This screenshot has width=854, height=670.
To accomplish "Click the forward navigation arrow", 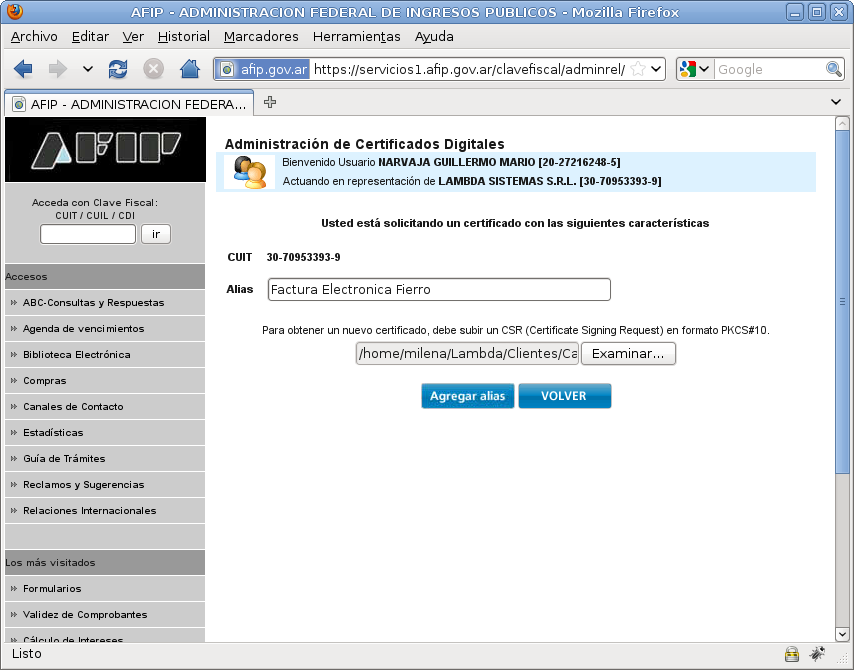I will pyautogui.click(x=57, y=69).
